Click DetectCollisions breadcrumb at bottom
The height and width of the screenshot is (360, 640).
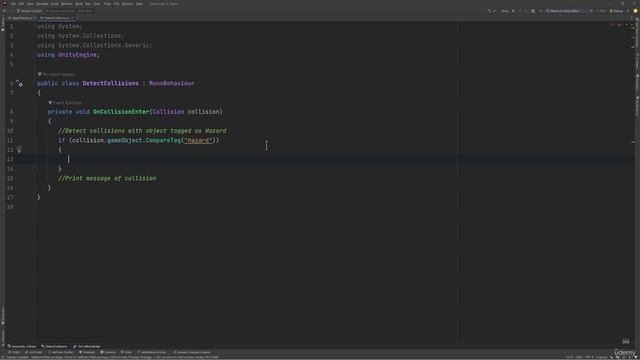point(54,346)
